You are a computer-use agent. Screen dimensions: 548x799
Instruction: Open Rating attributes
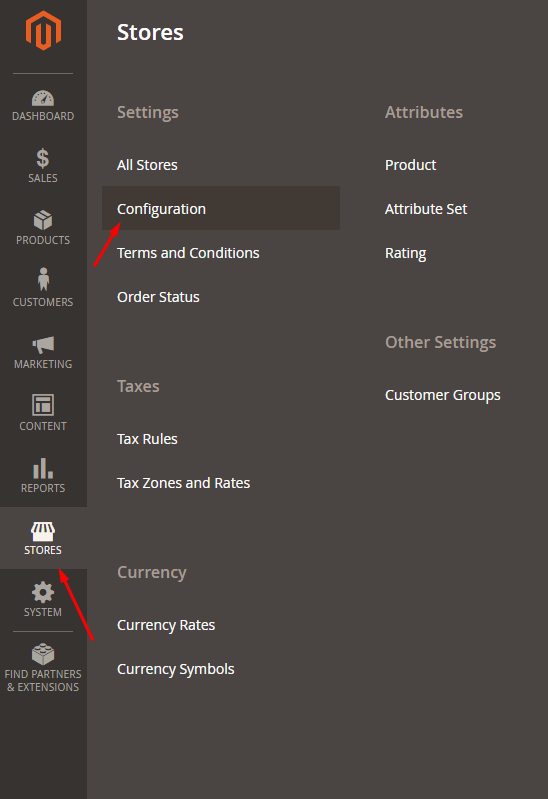click(x=406, y=253)
